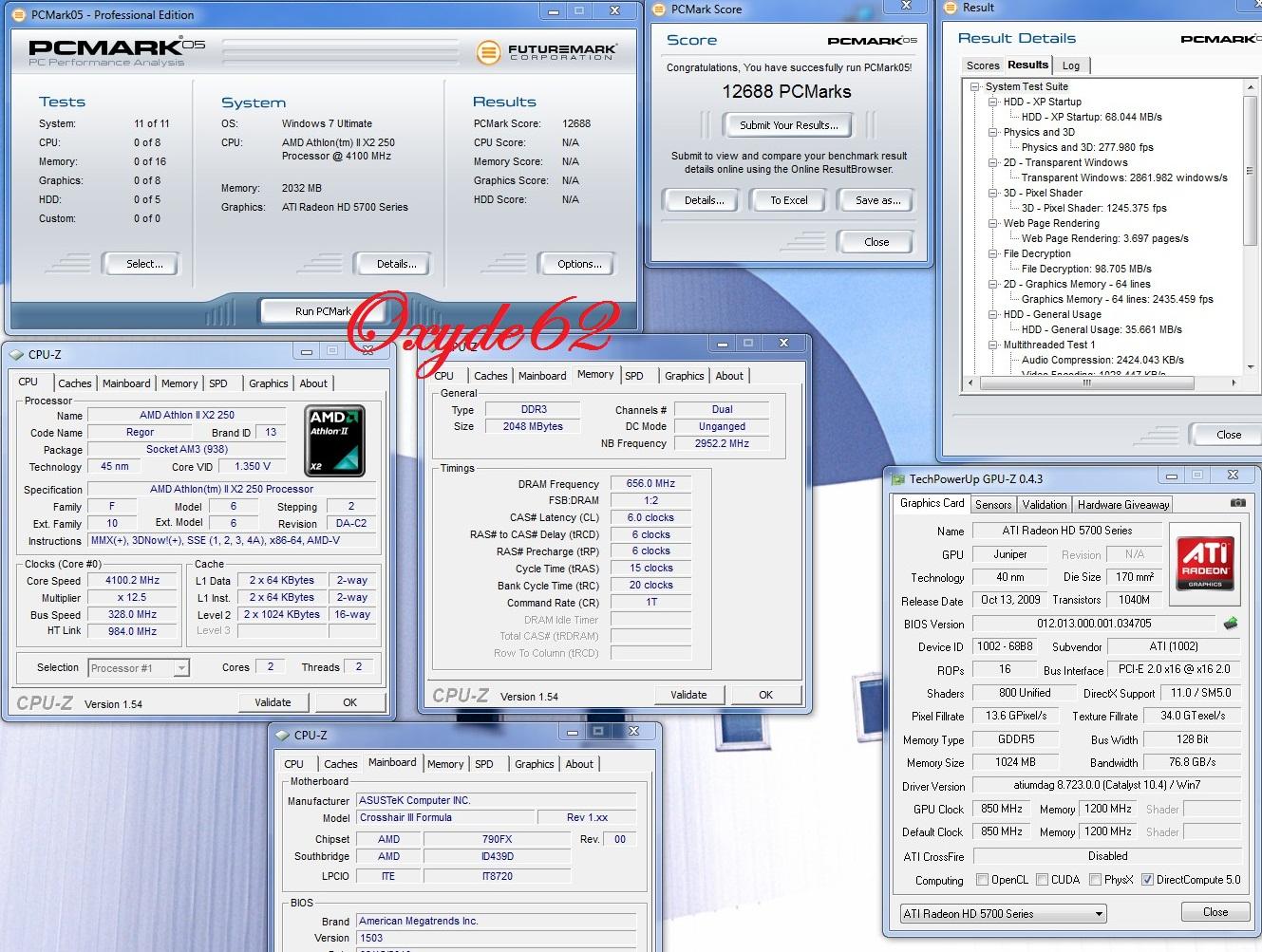Open About tab in CPU-Z Mainboard window
This screenshot has height=952, width=1262.
579,764
